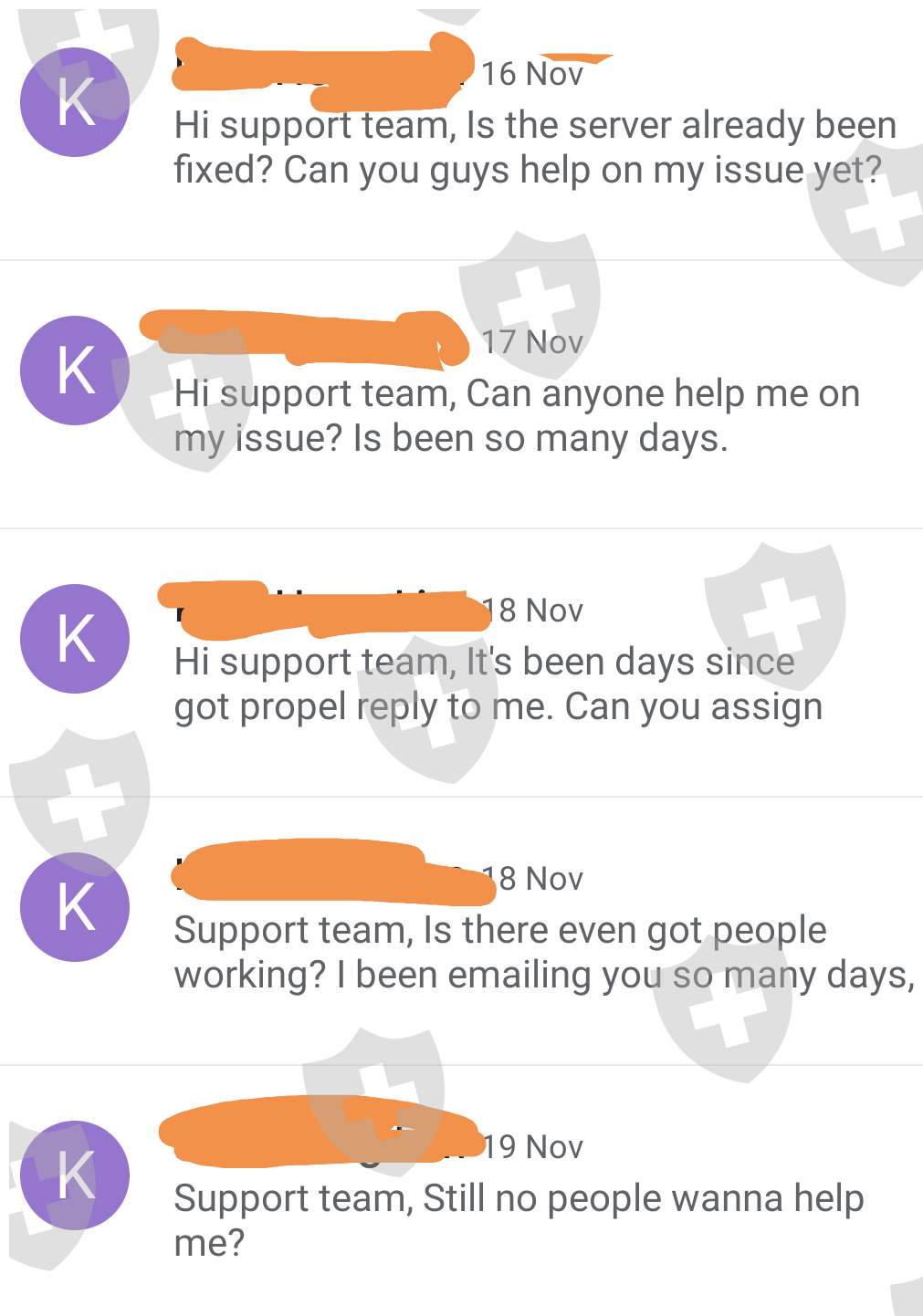Viewport: 923px width, 1316px height.
Task: Tap the K avatar on 17 Nov email
Action: point(75,371)
